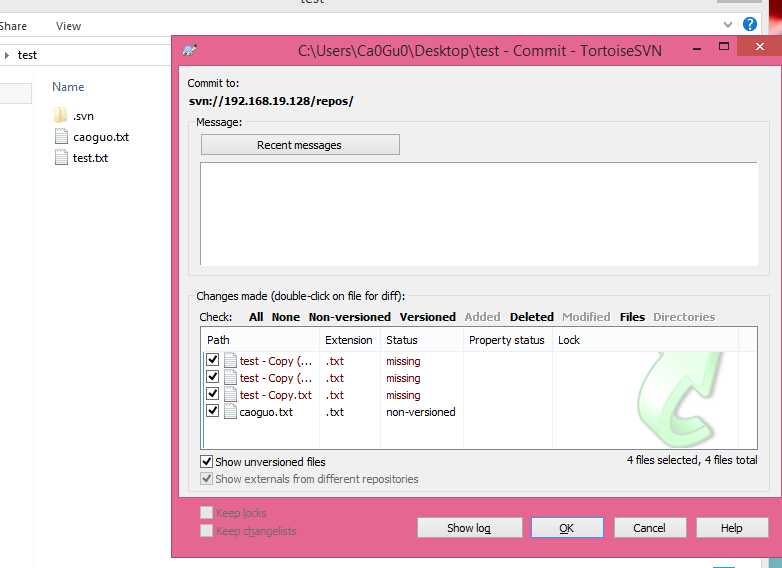Uncheck the caoguo.txt non-versioned checkbox

click(212, 410)
